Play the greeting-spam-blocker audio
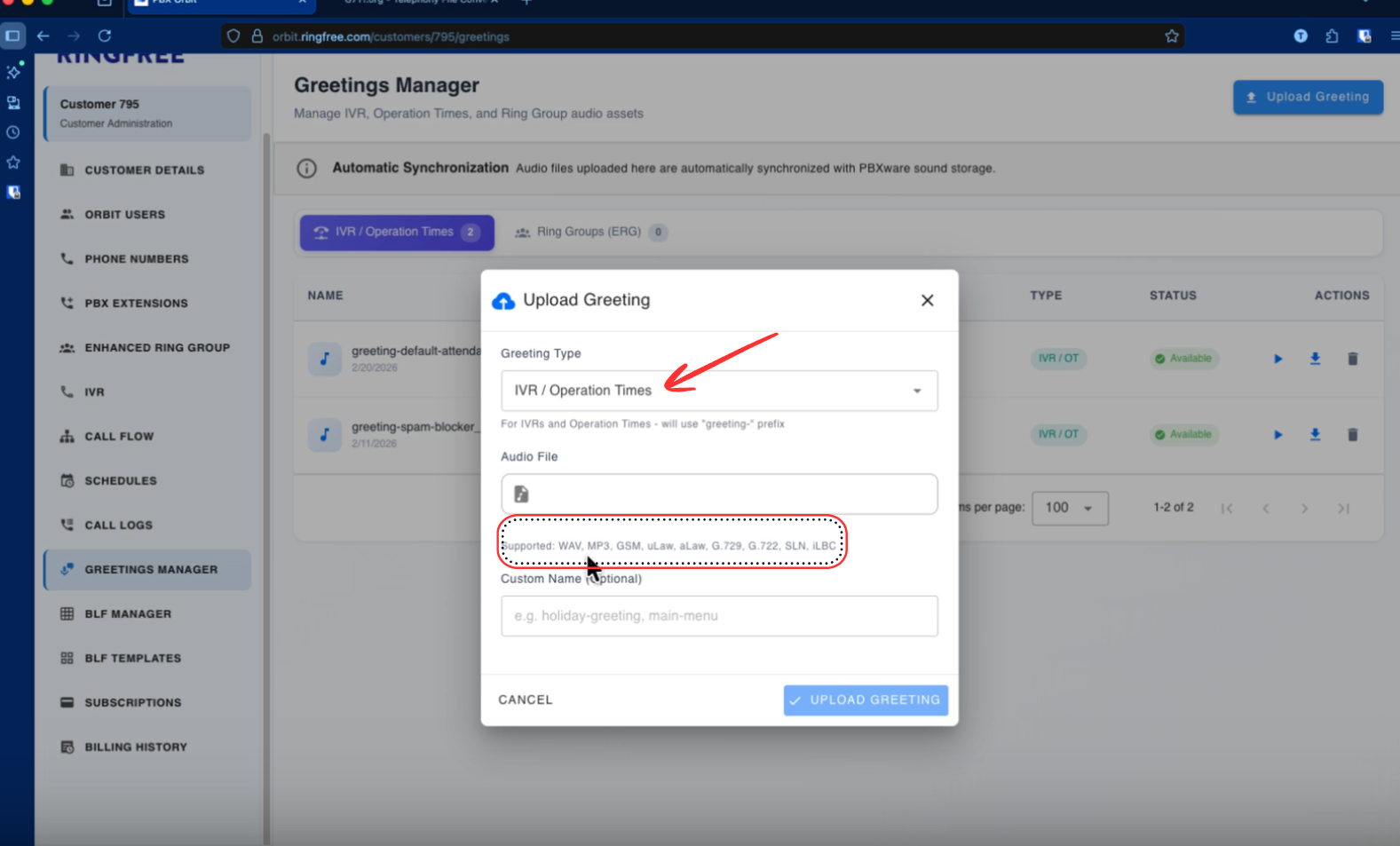 [1277, 435]
